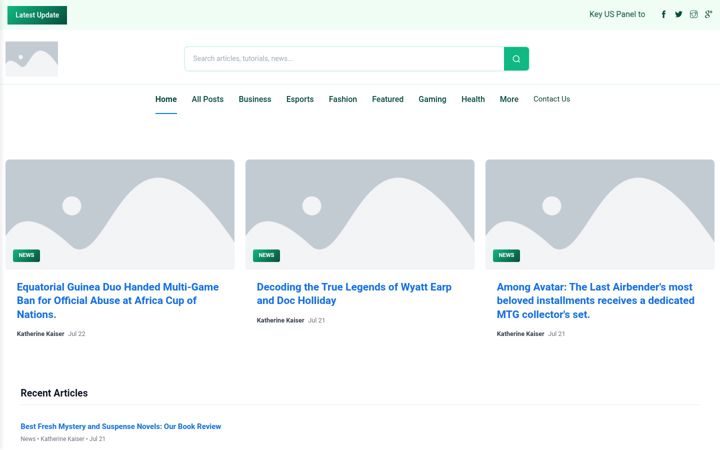Image resolution: width=720 pixels, height=450 pixels.
Task: Click the site logo placeholder image
Action: click(x=32, y=59)
